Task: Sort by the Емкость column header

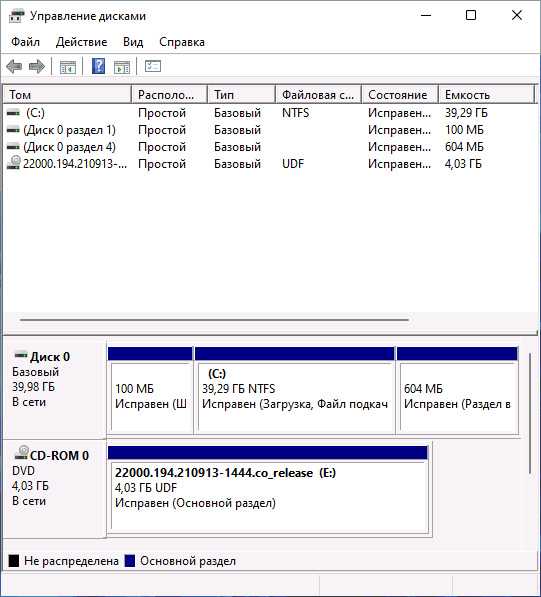Action: click(487, 94)
